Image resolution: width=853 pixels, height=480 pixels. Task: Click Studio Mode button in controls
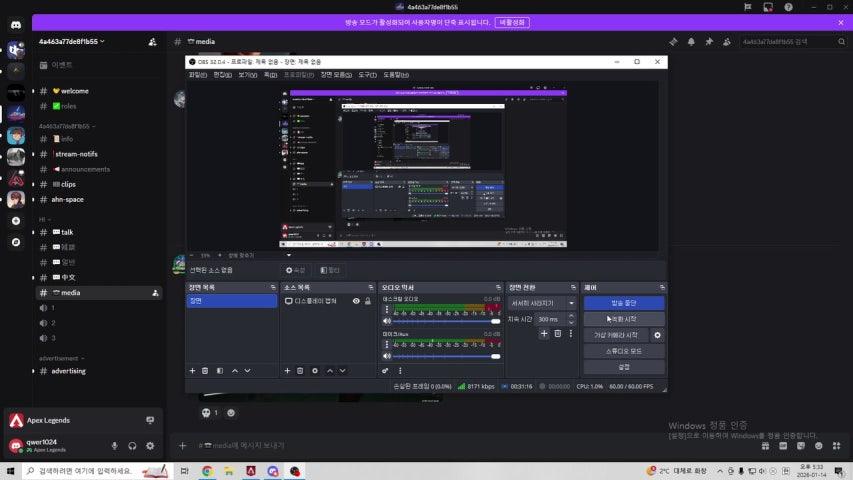pyautogui.click(x=623, y=351)
